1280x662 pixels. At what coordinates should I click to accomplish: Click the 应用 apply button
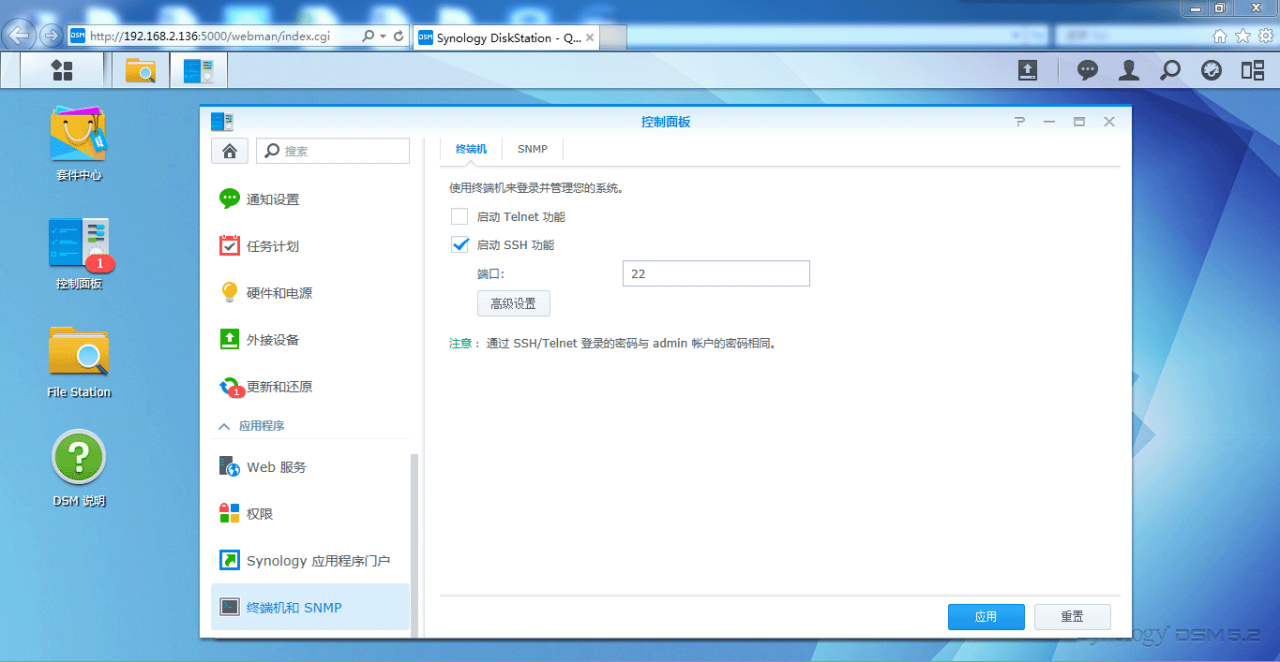(985, 617)
